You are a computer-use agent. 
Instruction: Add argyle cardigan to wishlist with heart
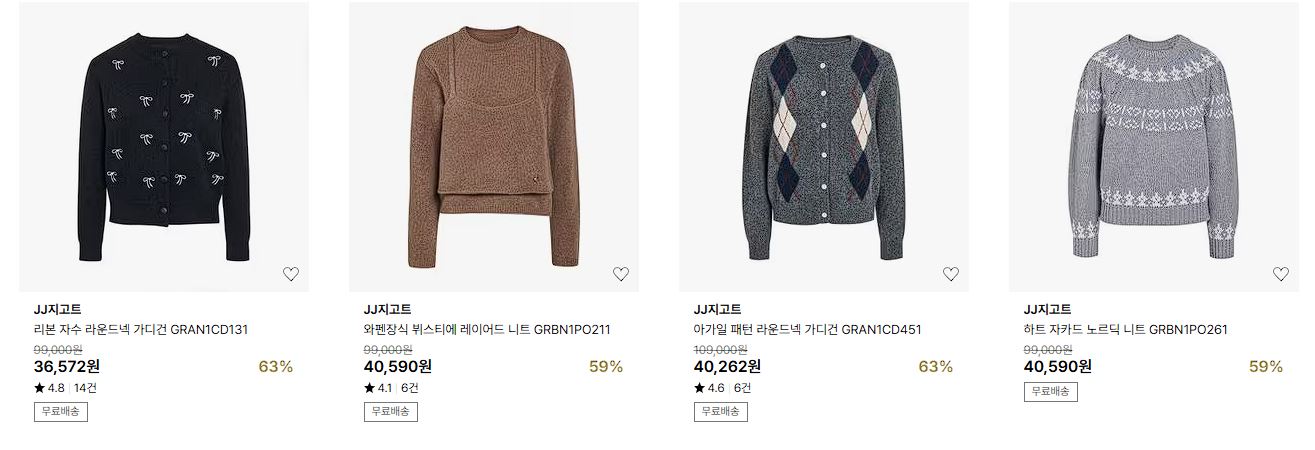[x=950, y=274]
